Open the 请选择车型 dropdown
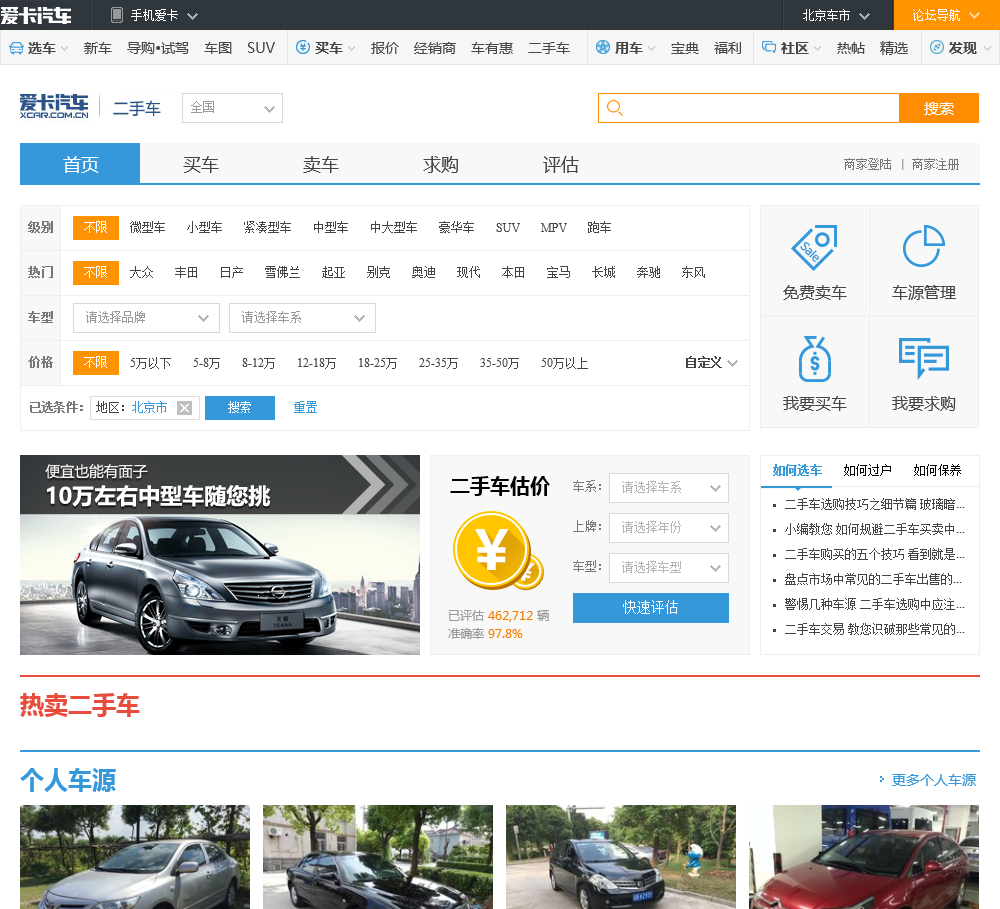The height and width of the screenshot is (909, 1000). pyautogui.click(x=668, y=568)
